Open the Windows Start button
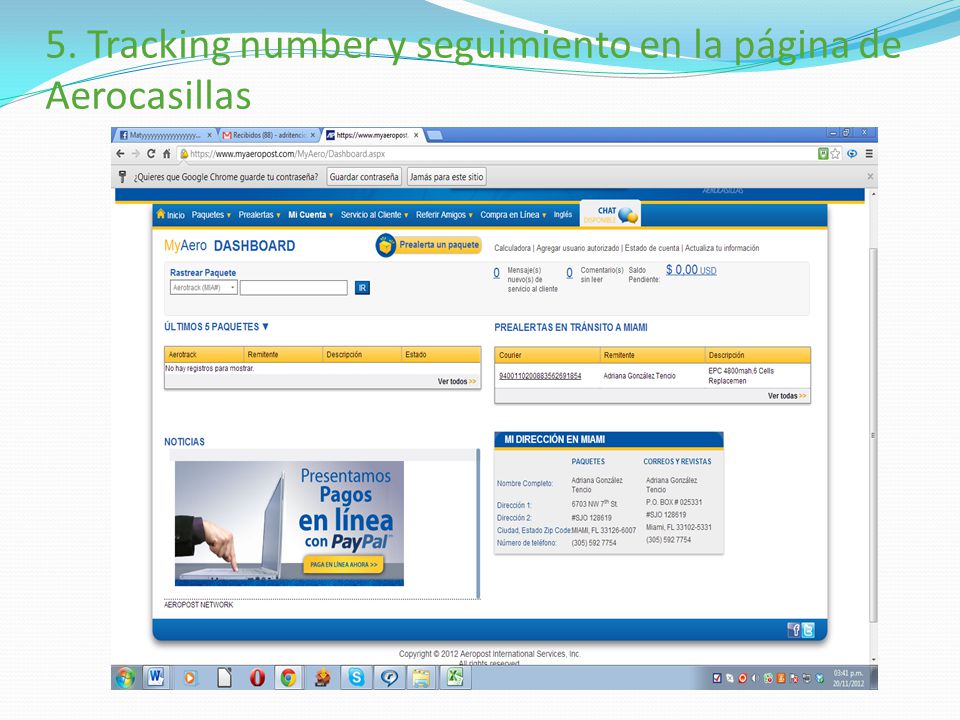The image size is (960, 720). click(125, 678)
